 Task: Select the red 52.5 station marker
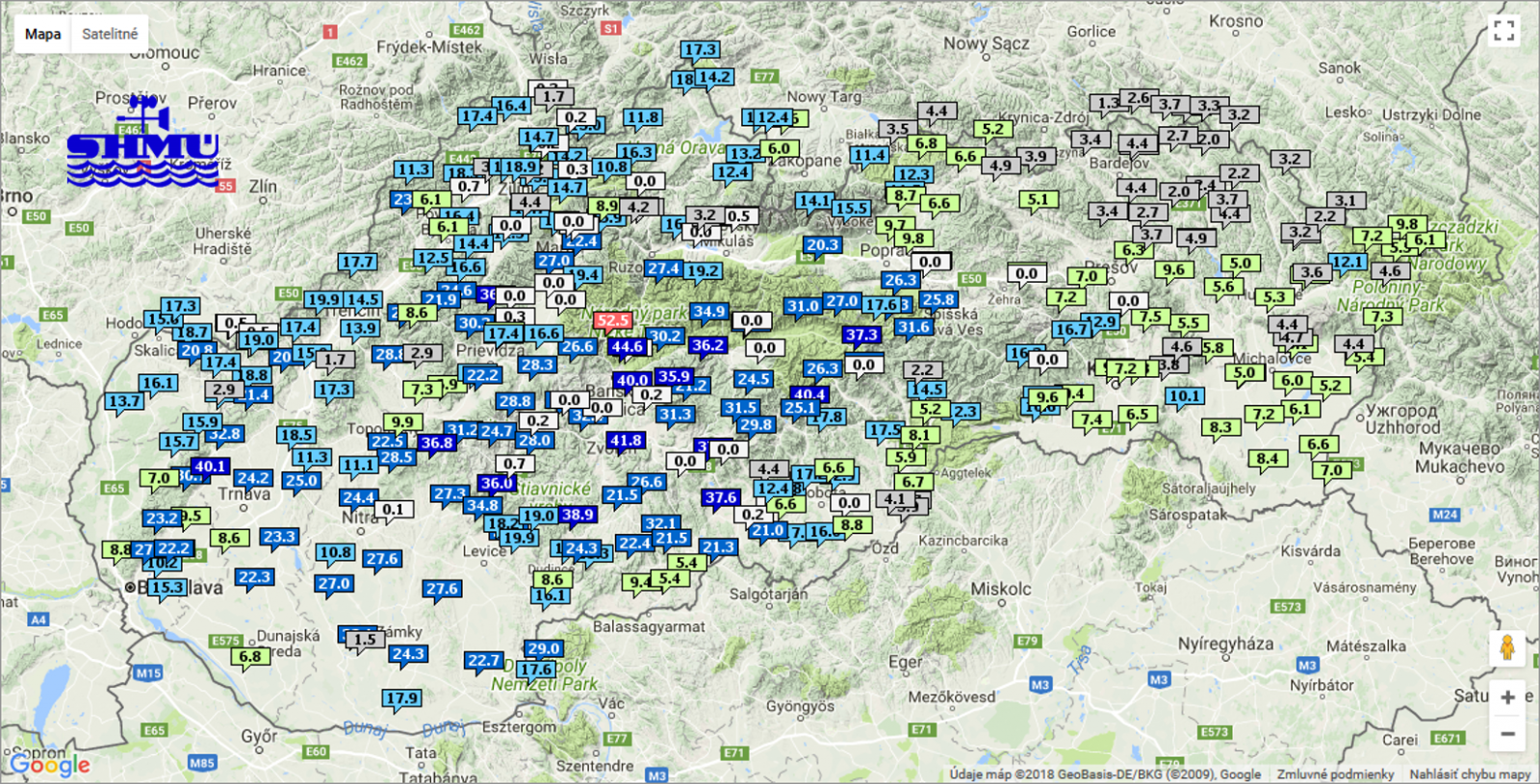point(612,321)
